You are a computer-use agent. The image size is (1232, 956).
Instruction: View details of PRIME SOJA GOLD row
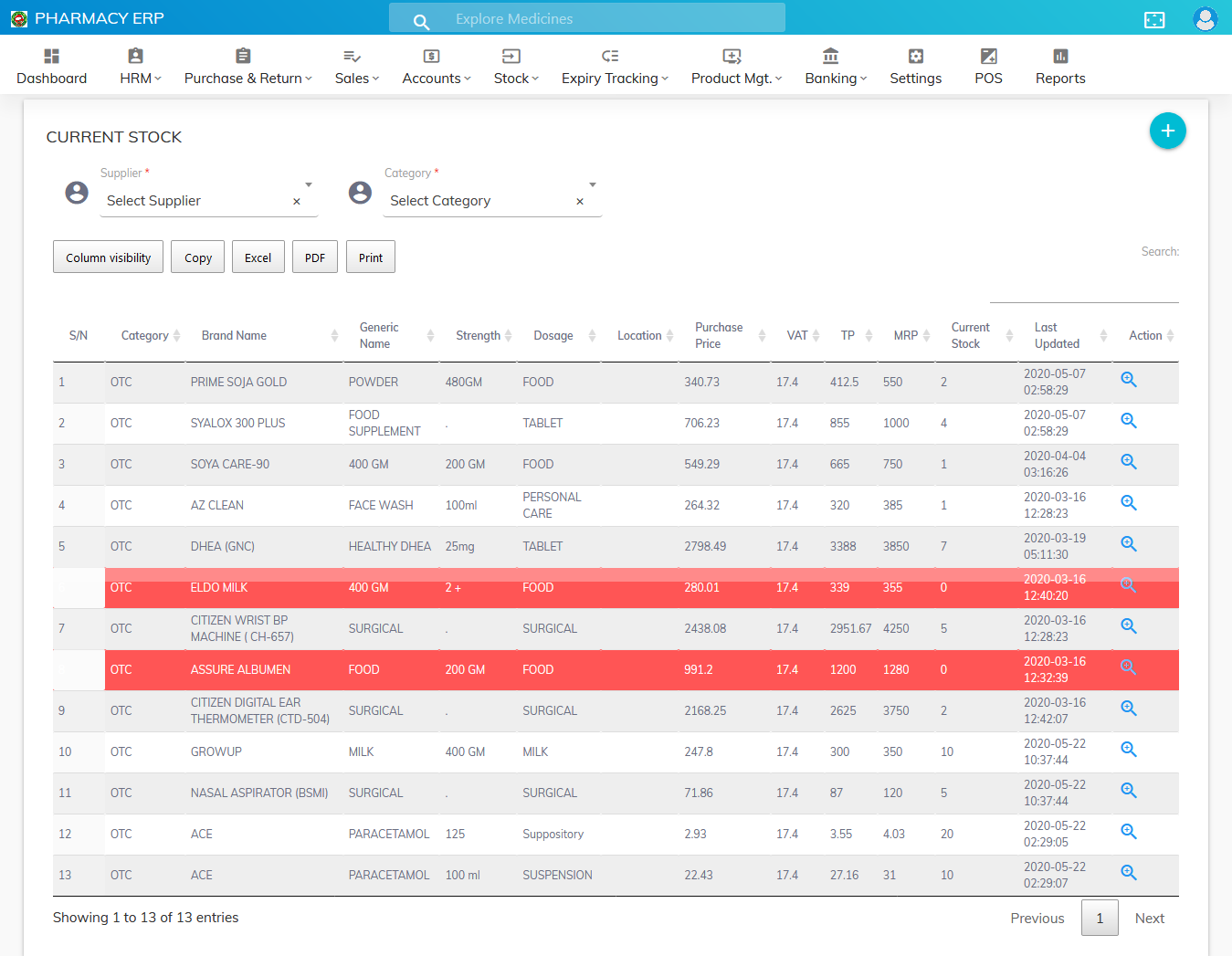(x=1129, y=380)
